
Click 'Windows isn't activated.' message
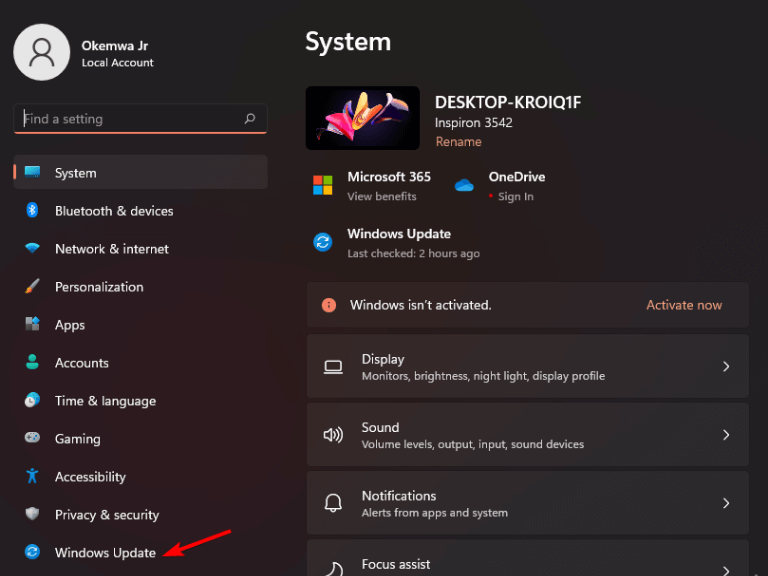[421, 305]
